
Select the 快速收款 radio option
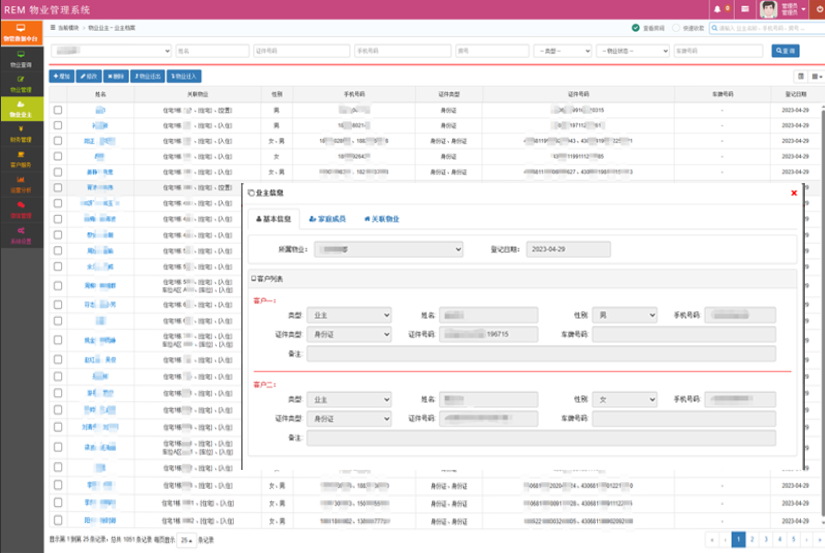click(676, 28)
